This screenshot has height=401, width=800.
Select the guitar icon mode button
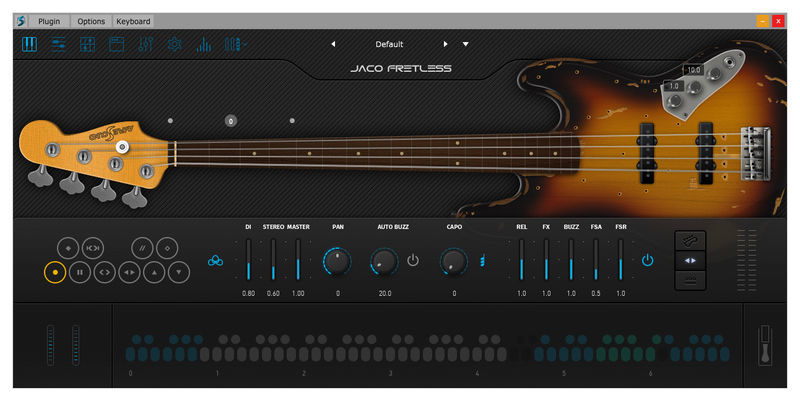[x=690, y=240]
